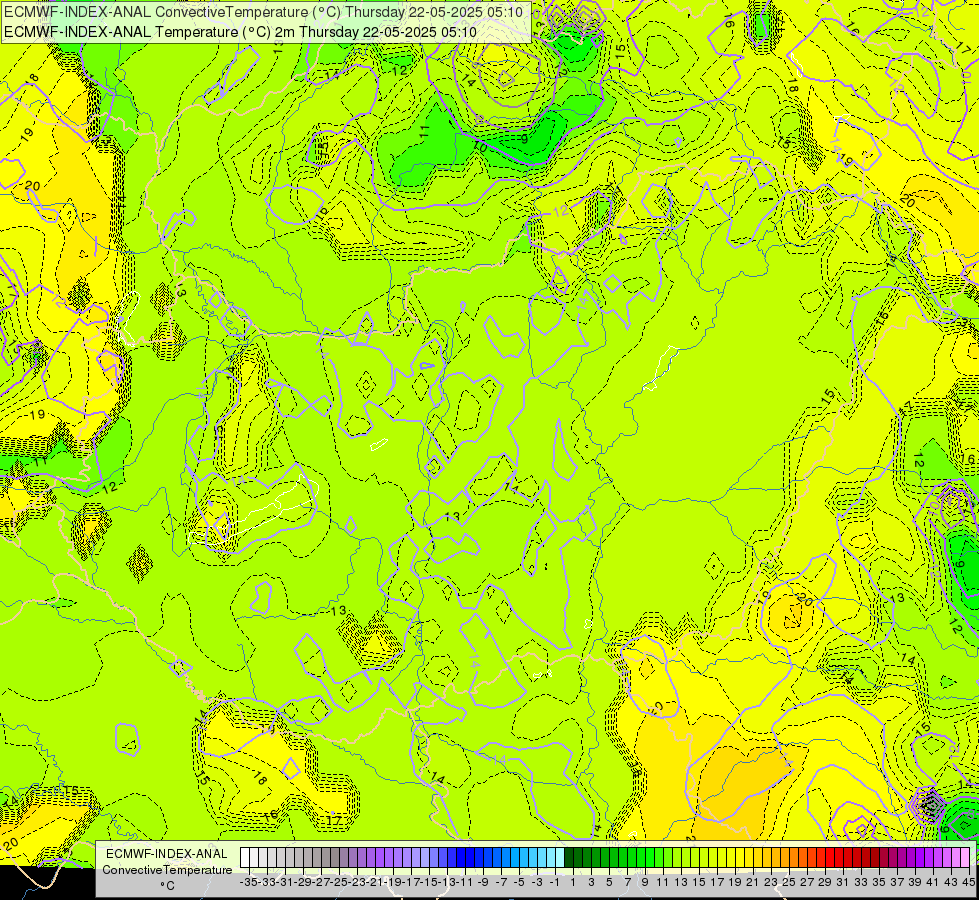This screenshot has height=900, width=979.
Task: Select the dark green legend swatch above 1
Action: point(569,858)
